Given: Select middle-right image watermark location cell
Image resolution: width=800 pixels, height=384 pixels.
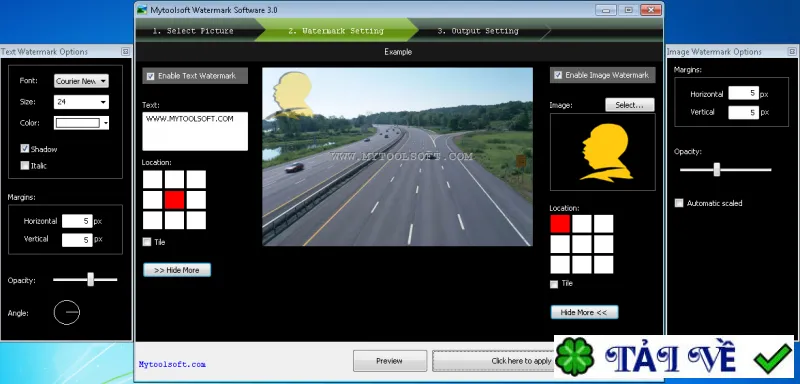Looking at the screenshot, I should click(x=604, y=244).
